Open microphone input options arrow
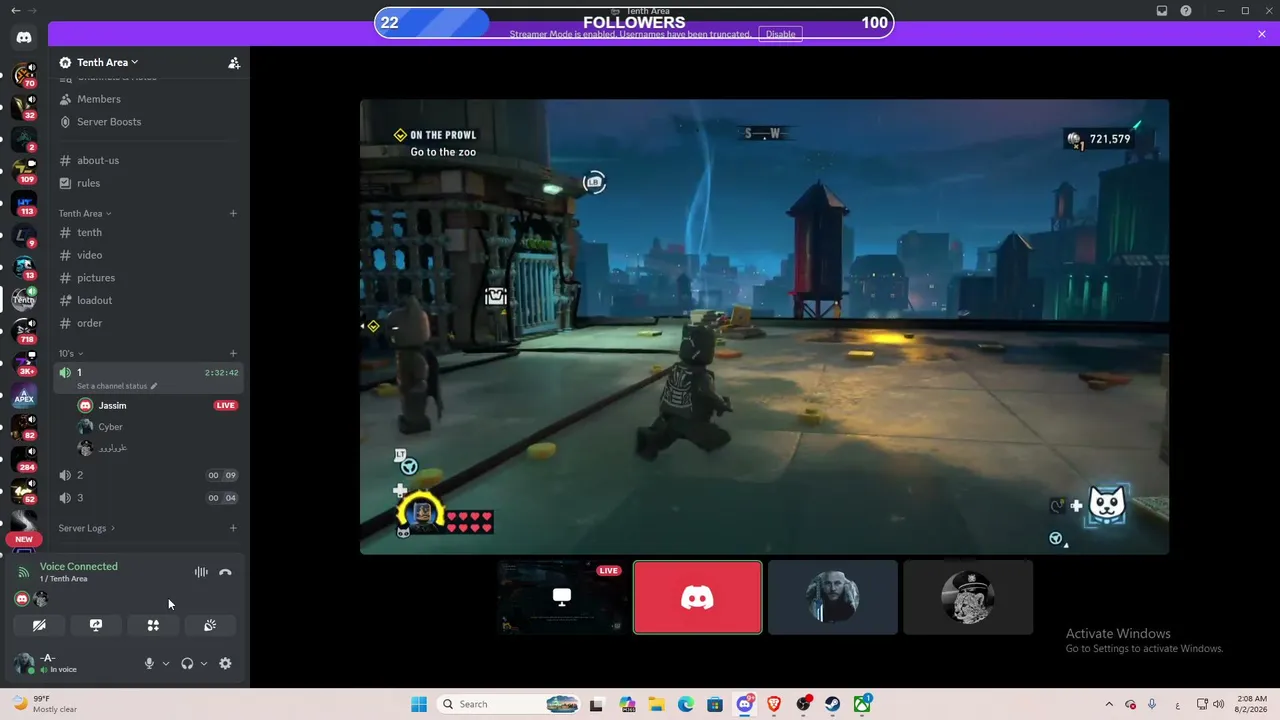Screen dimensions: 1280x720 coord(166,663)
